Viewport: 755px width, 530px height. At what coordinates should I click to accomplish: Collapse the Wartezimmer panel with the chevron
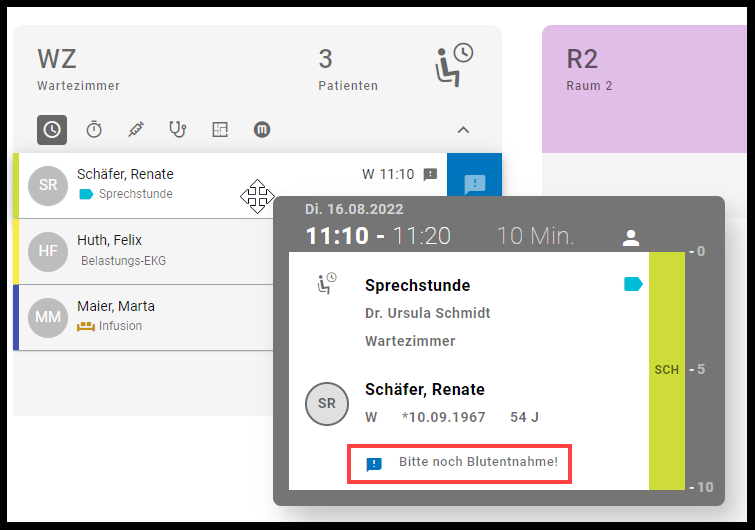point(463,130)
